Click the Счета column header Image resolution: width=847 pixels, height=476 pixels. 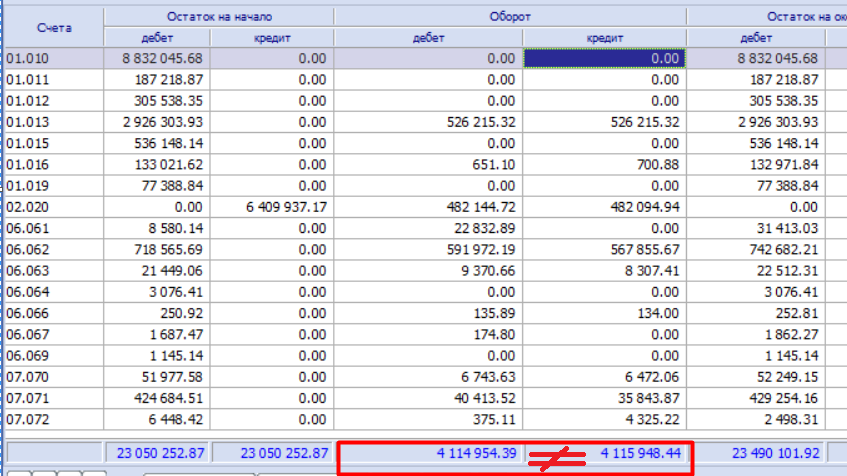pos(54,28)
